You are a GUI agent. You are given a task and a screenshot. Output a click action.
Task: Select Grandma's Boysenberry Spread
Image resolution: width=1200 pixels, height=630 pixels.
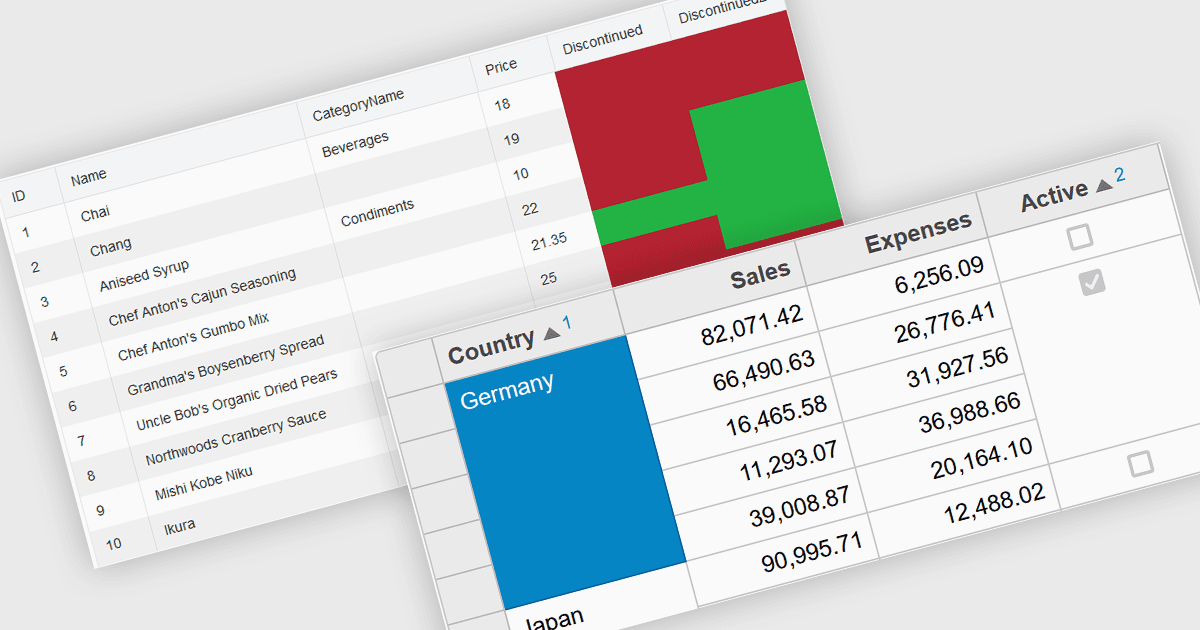pyautogui.click(x=225, y=366)
